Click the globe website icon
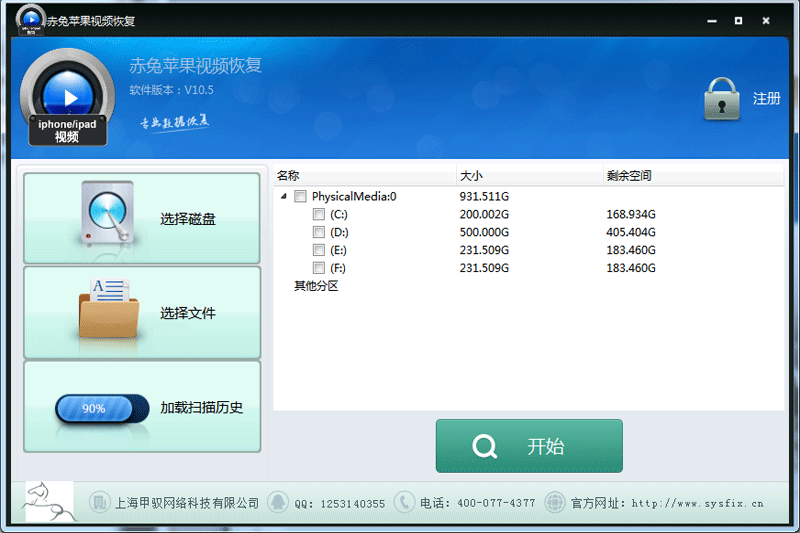Viewport: 800px width, 533px height. tap(555, 502)
